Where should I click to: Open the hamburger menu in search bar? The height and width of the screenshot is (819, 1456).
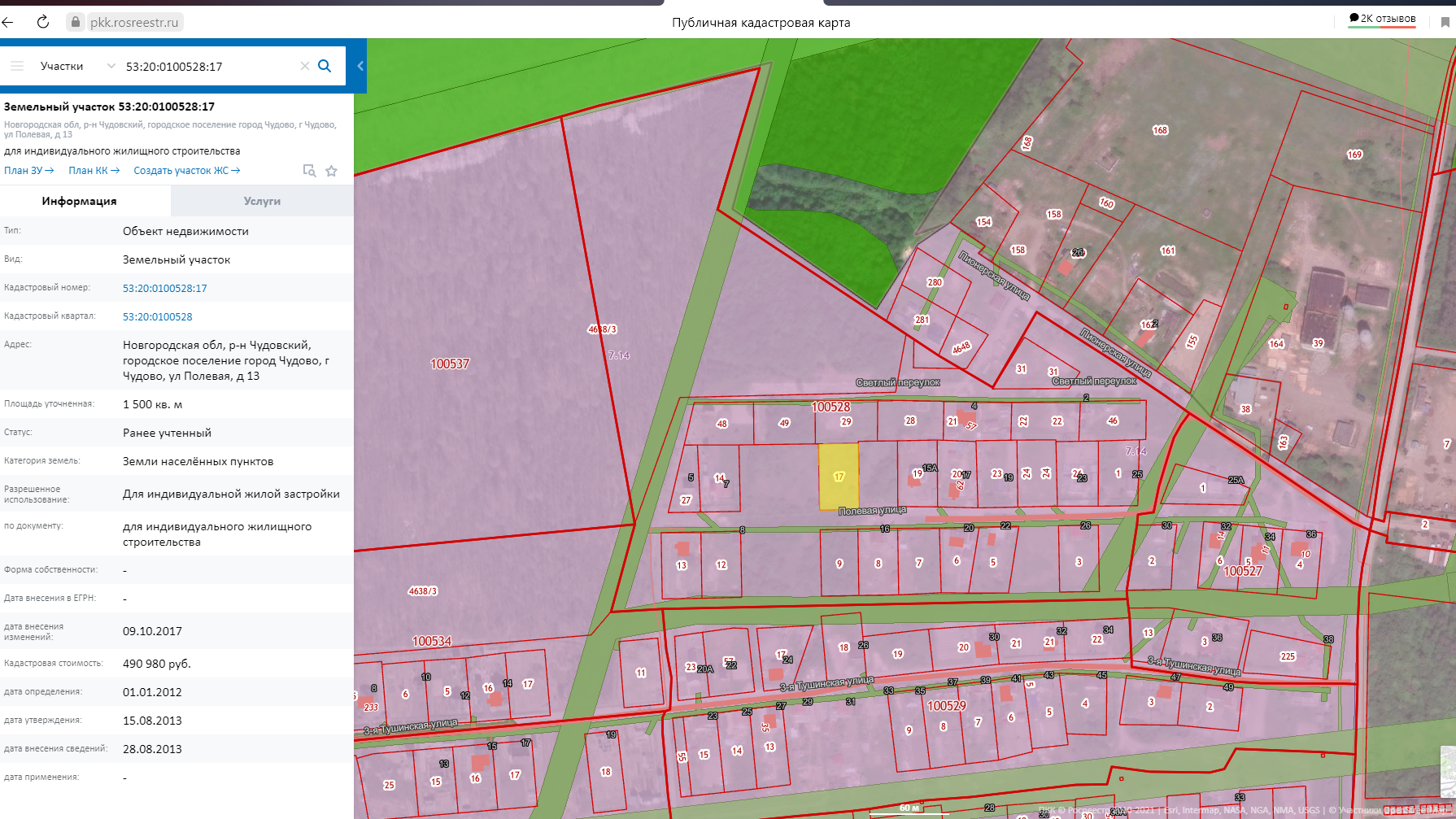(x=17, y=66)
